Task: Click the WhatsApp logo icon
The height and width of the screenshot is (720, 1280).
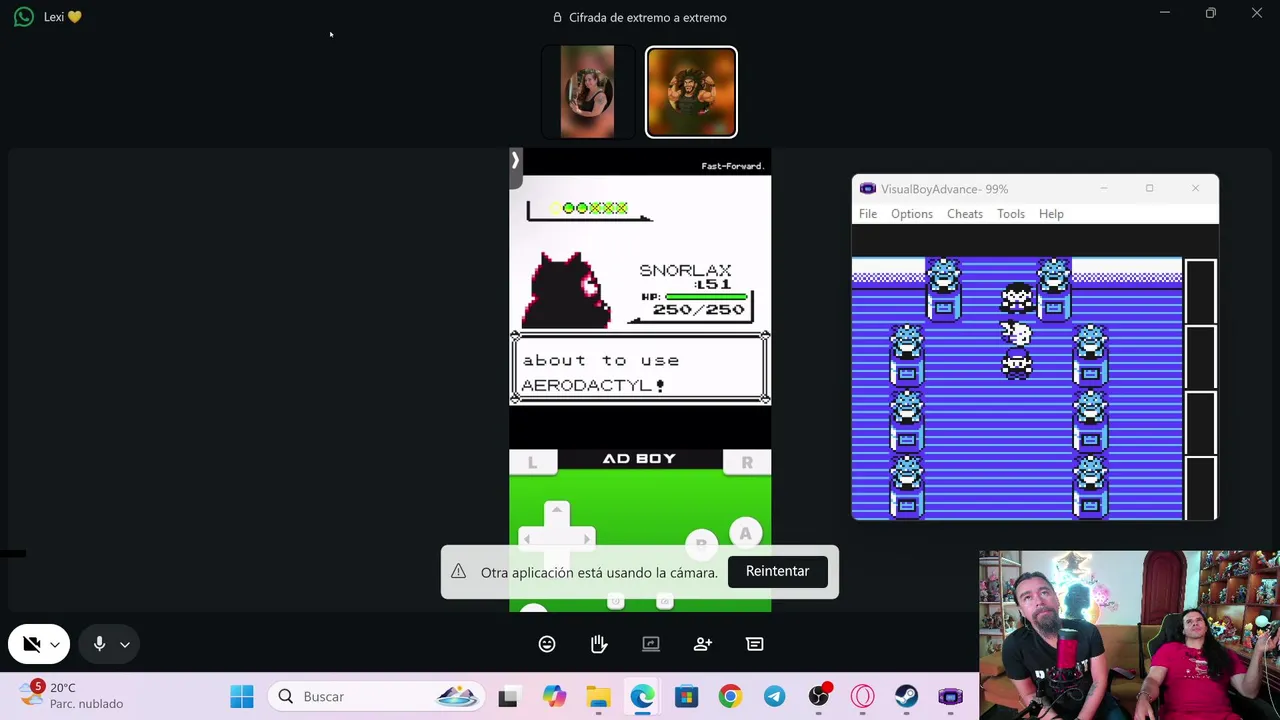Action: pos(23,17)
